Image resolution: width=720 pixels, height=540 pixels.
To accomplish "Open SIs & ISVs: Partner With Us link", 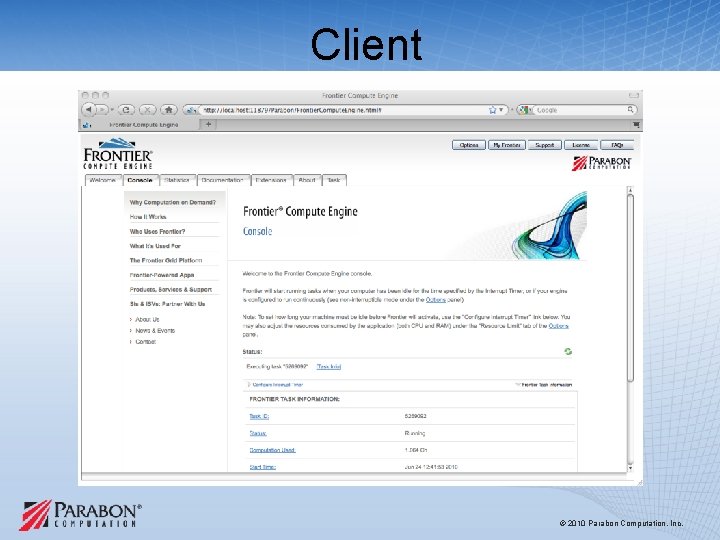I will point(168,304).
